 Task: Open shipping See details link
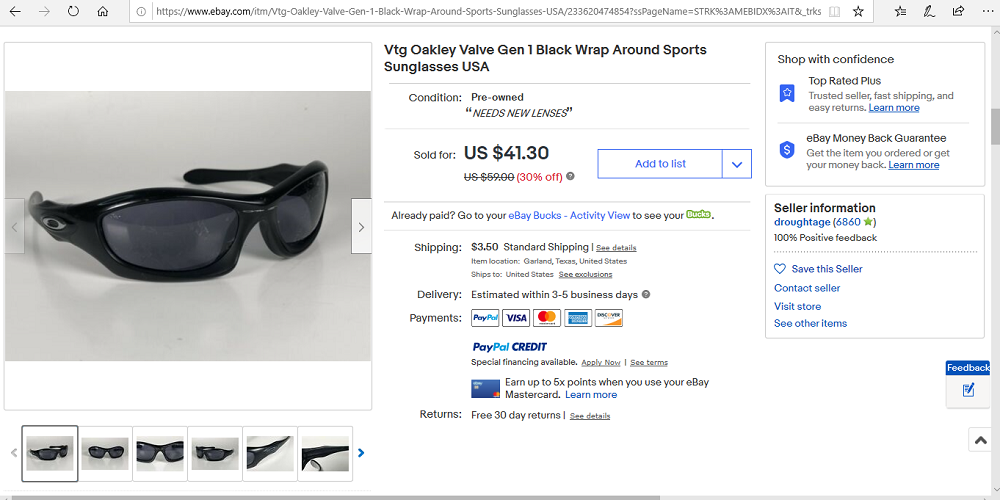[x=616, y=248]
